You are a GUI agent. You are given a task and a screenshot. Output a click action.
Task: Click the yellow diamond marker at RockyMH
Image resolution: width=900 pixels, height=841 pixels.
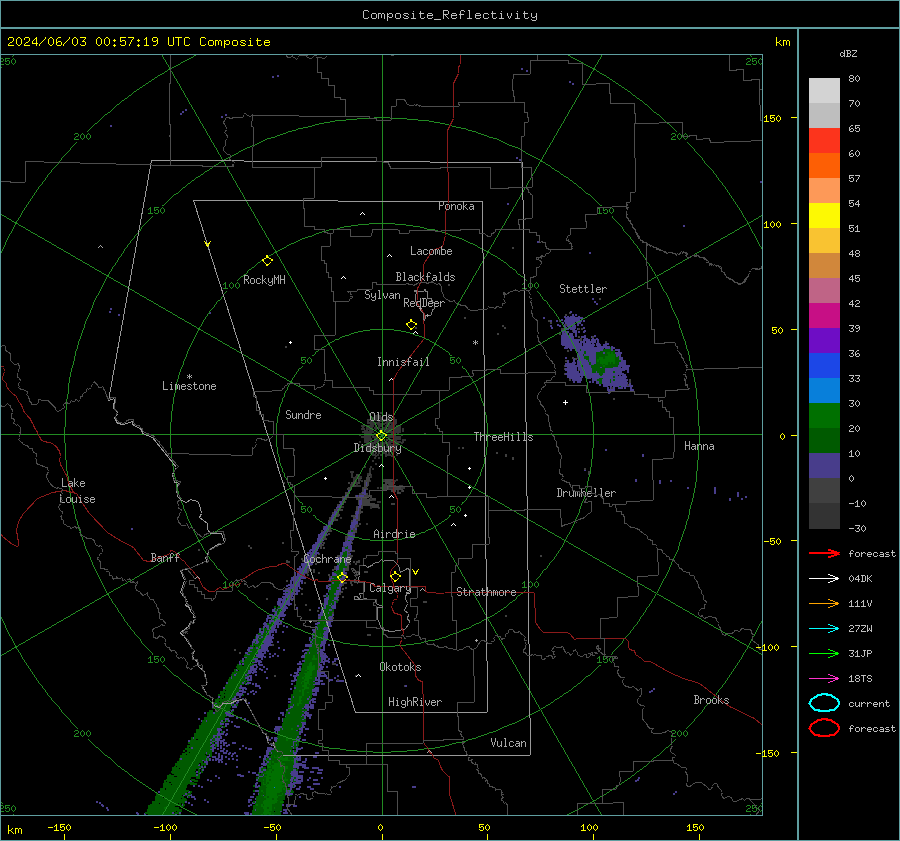[267, 261]
